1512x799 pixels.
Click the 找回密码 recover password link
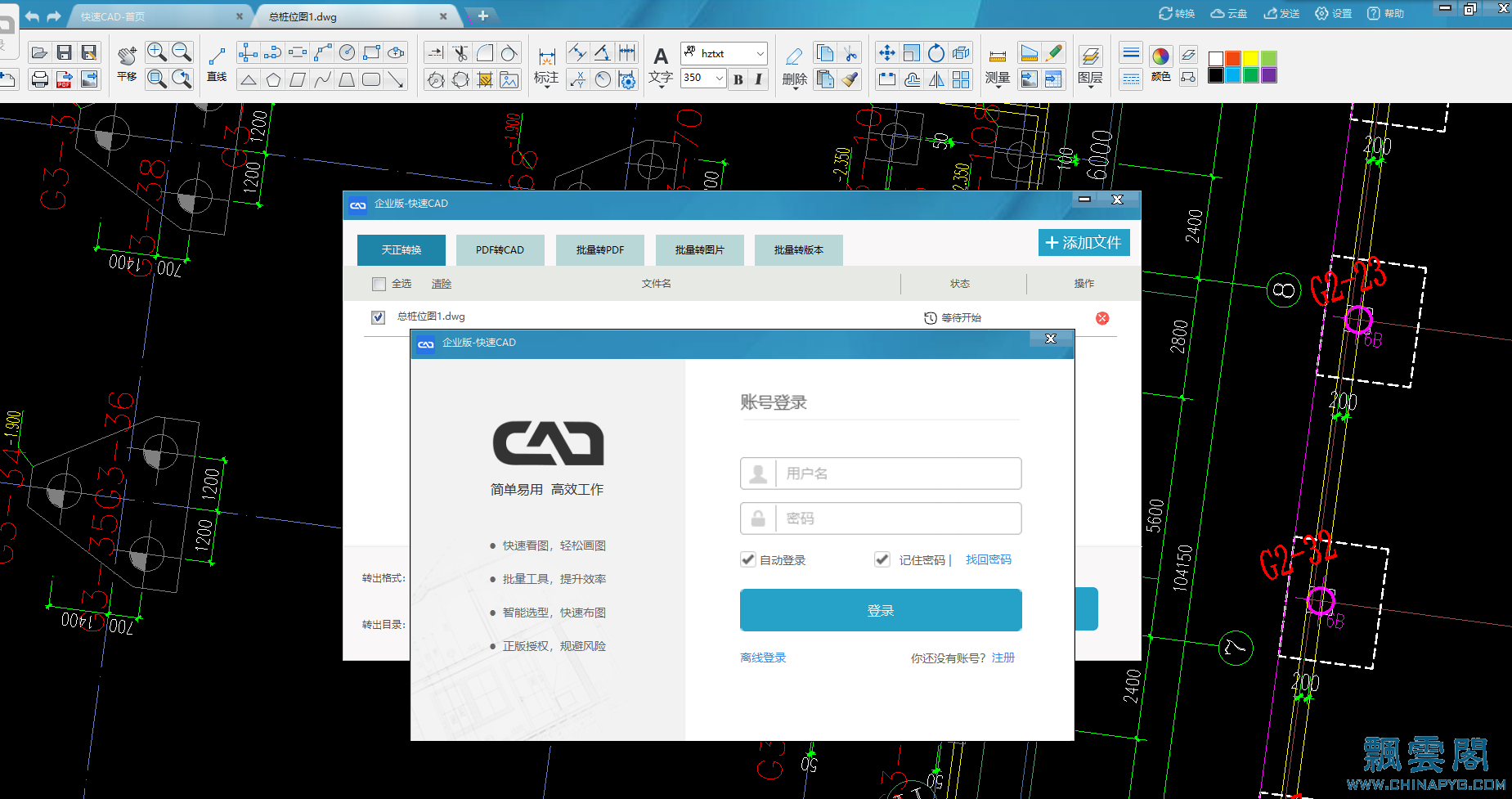(x=989, y=559)
